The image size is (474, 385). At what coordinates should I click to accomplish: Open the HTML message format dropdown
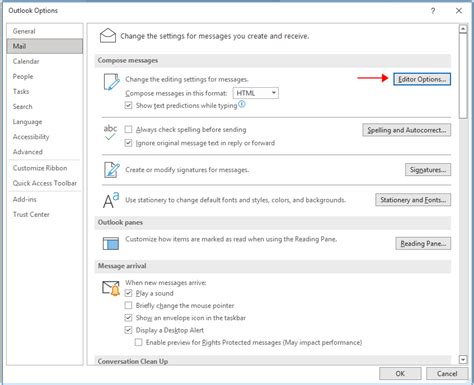[x=256, y=93]
